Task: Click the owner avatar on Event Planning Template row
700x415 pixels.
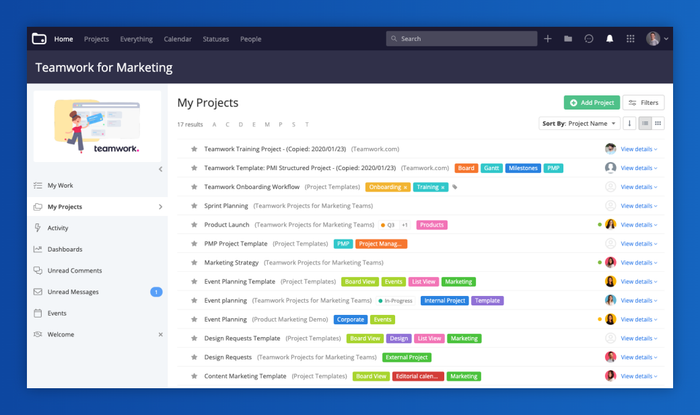Action: 610,281
